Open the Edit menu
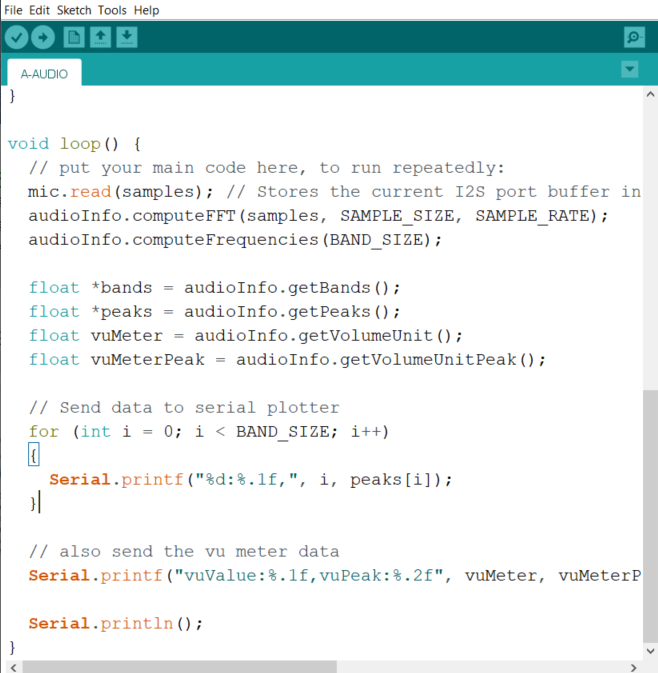Viewport: 658px width, 673px height. (39, 10)
